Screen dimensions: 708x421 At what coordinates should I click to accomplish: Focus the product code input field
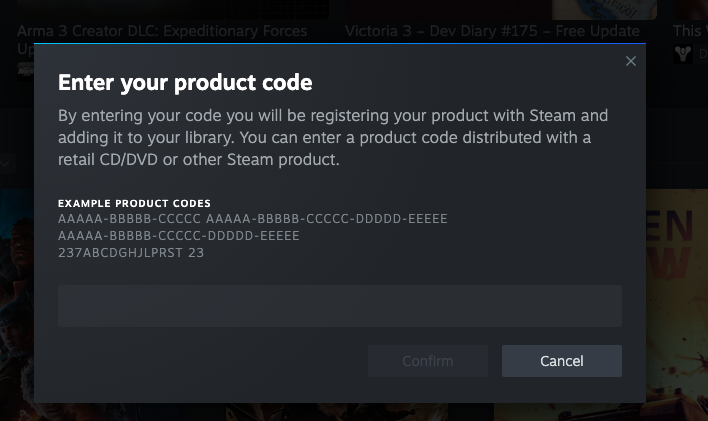pos(340,306)
